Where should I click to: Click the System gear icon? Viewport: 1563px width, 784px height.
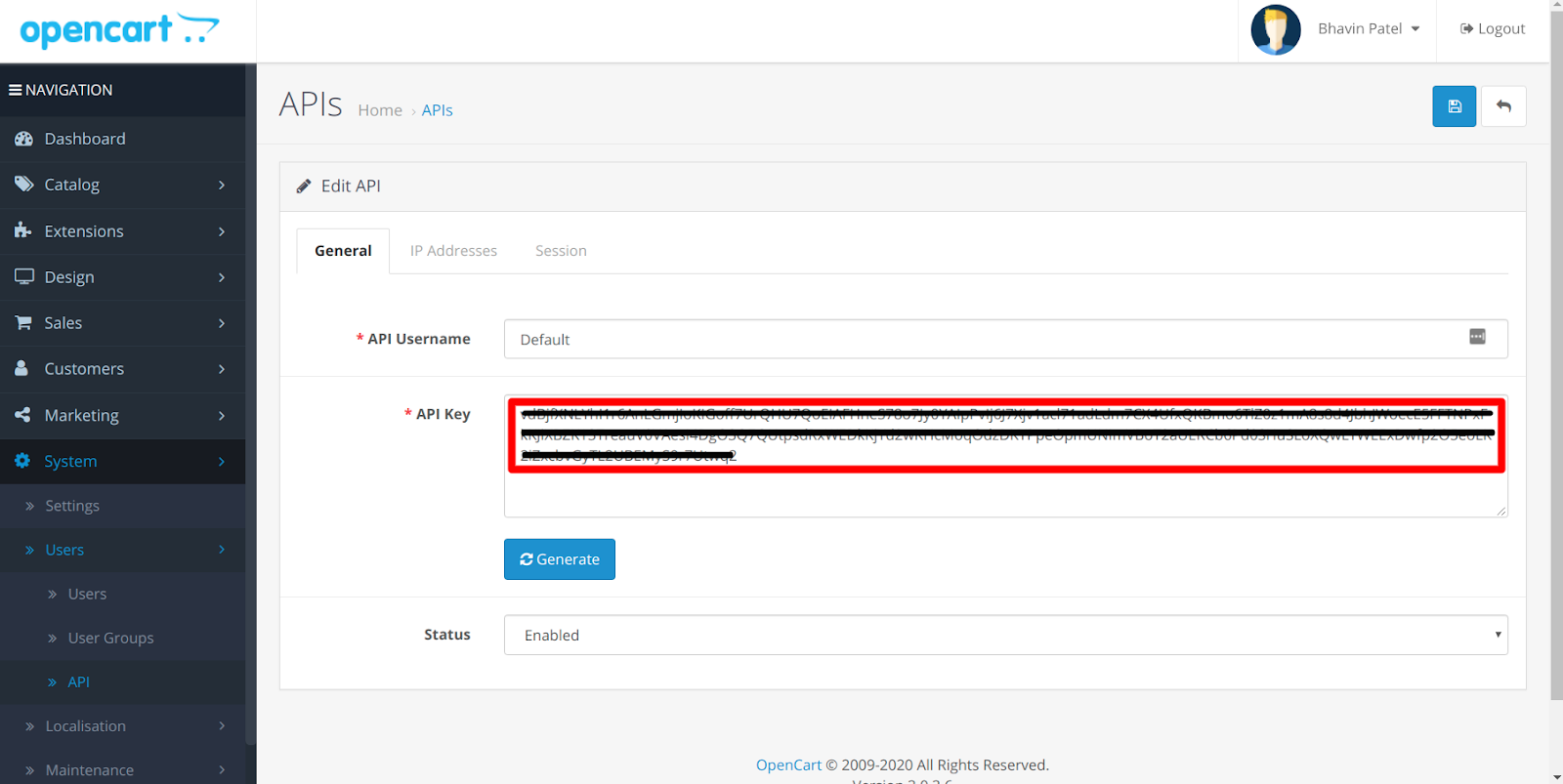22,461
